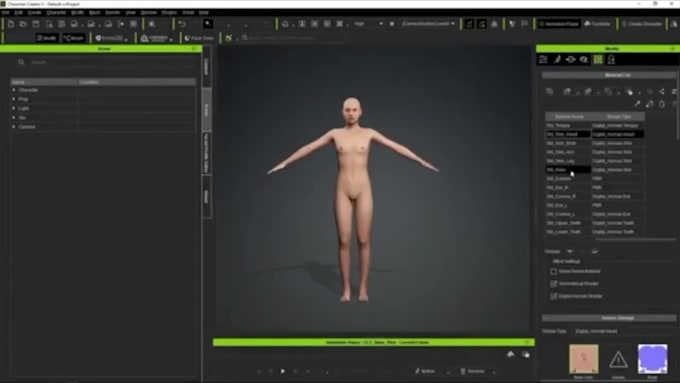Click the first icon at timeline bar right
680x383 pixels.
coord(510,354)
